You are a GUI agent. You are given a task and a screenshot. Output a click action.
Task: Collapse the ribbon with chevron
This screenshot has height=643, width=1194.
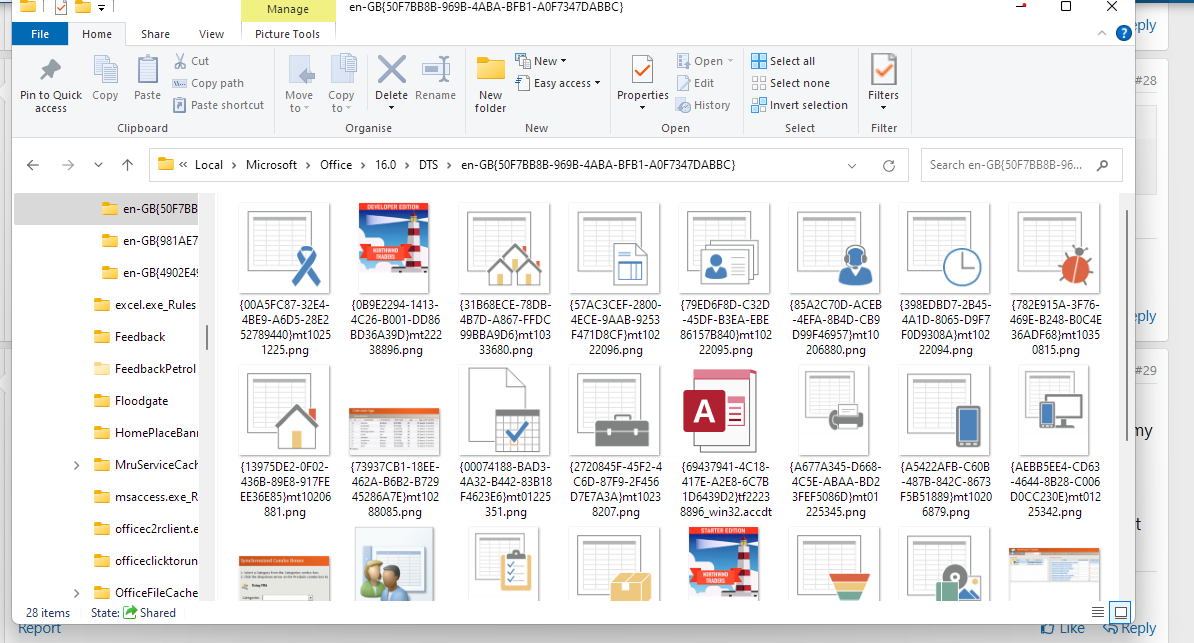coord(1102,34)
